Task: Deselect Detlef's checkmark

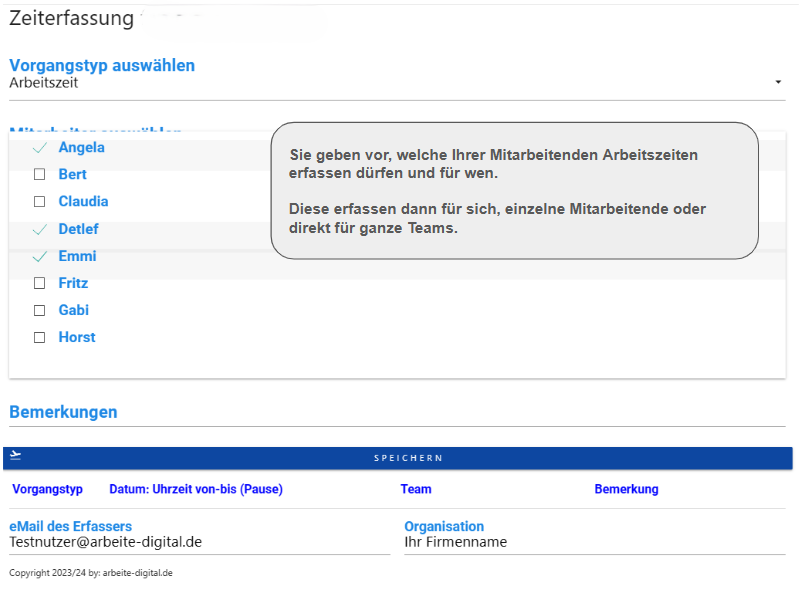Action: (x=40, y=228)
